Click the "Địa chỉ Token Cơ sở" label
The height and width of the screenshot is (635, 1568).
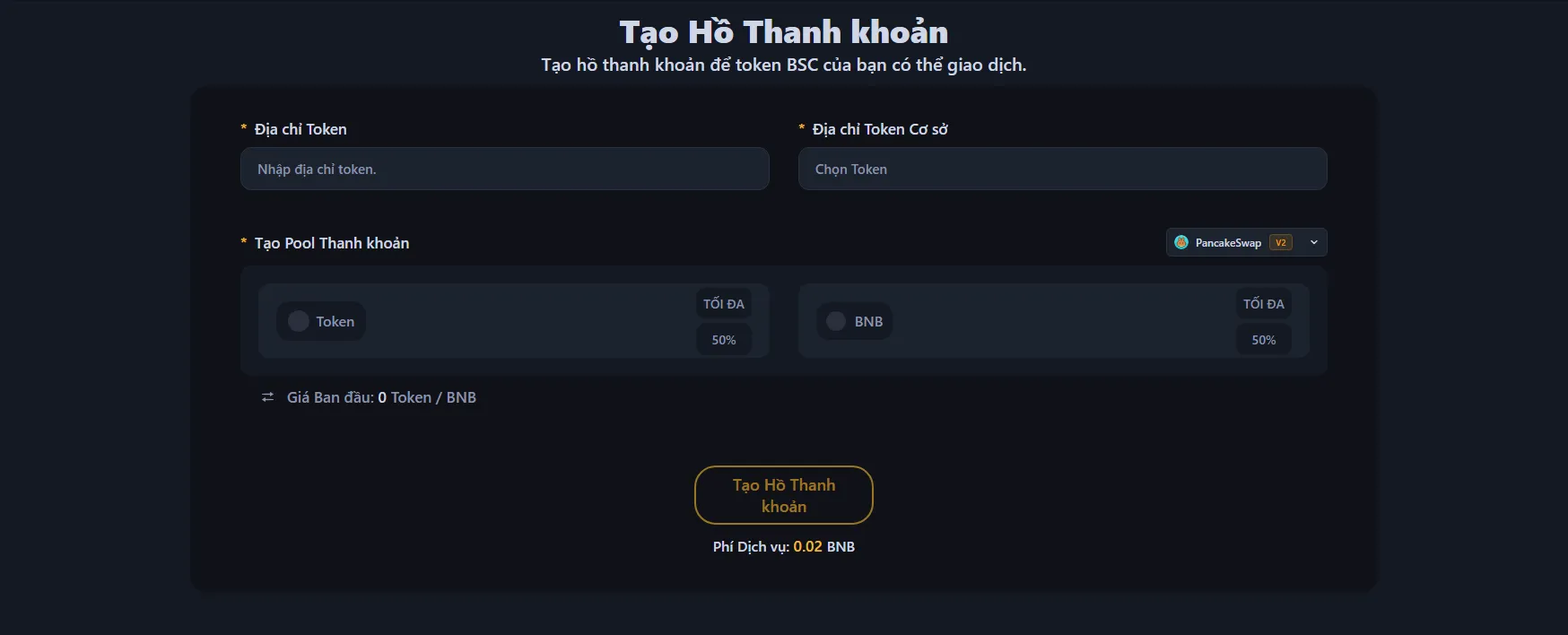tap(879, 129)
